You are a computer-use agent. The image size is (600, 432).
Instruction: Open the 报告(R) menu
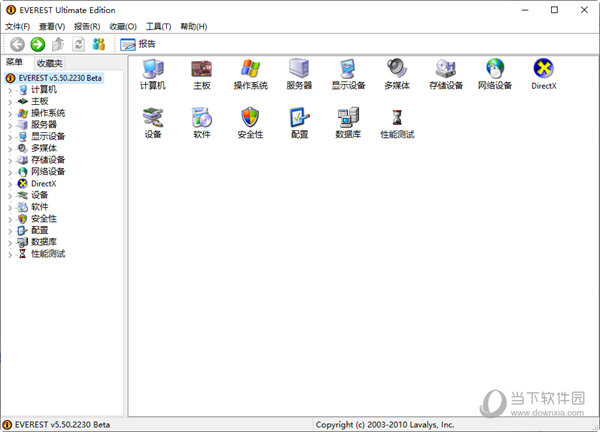[x=87, y=26]
